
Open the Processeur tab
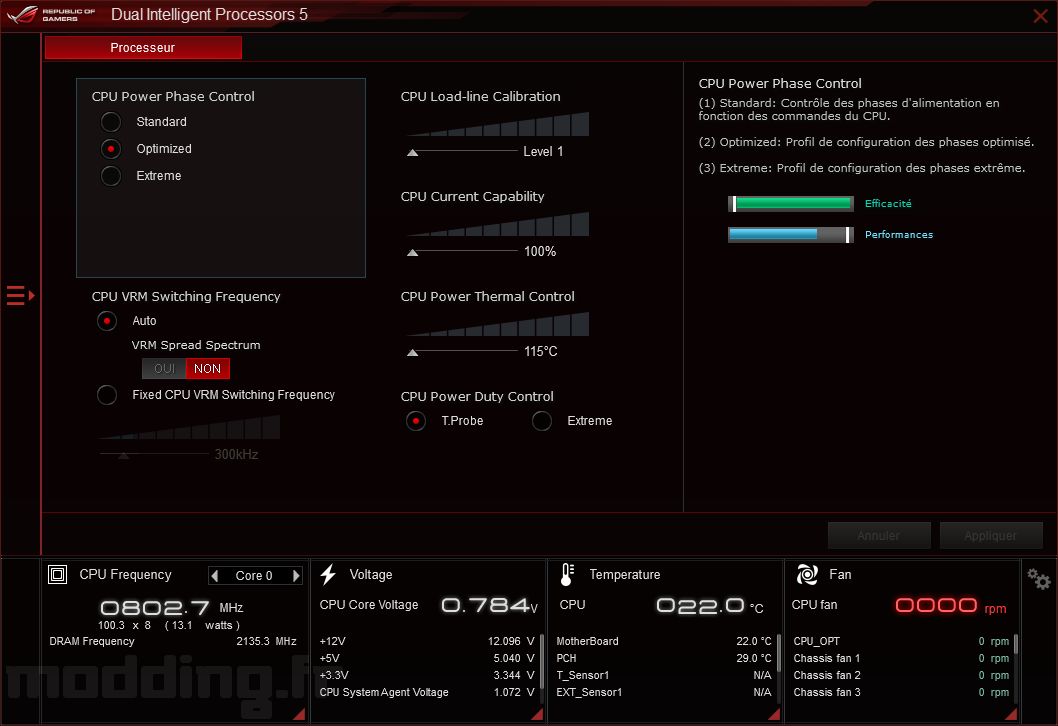pos(143,48)
